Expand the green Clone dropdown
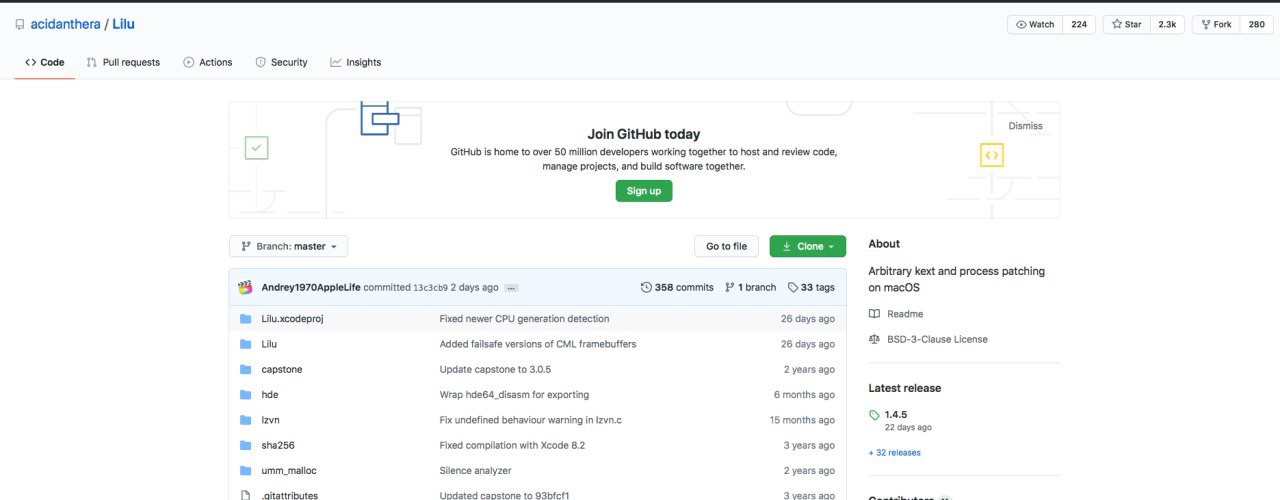 click(808, 246)
